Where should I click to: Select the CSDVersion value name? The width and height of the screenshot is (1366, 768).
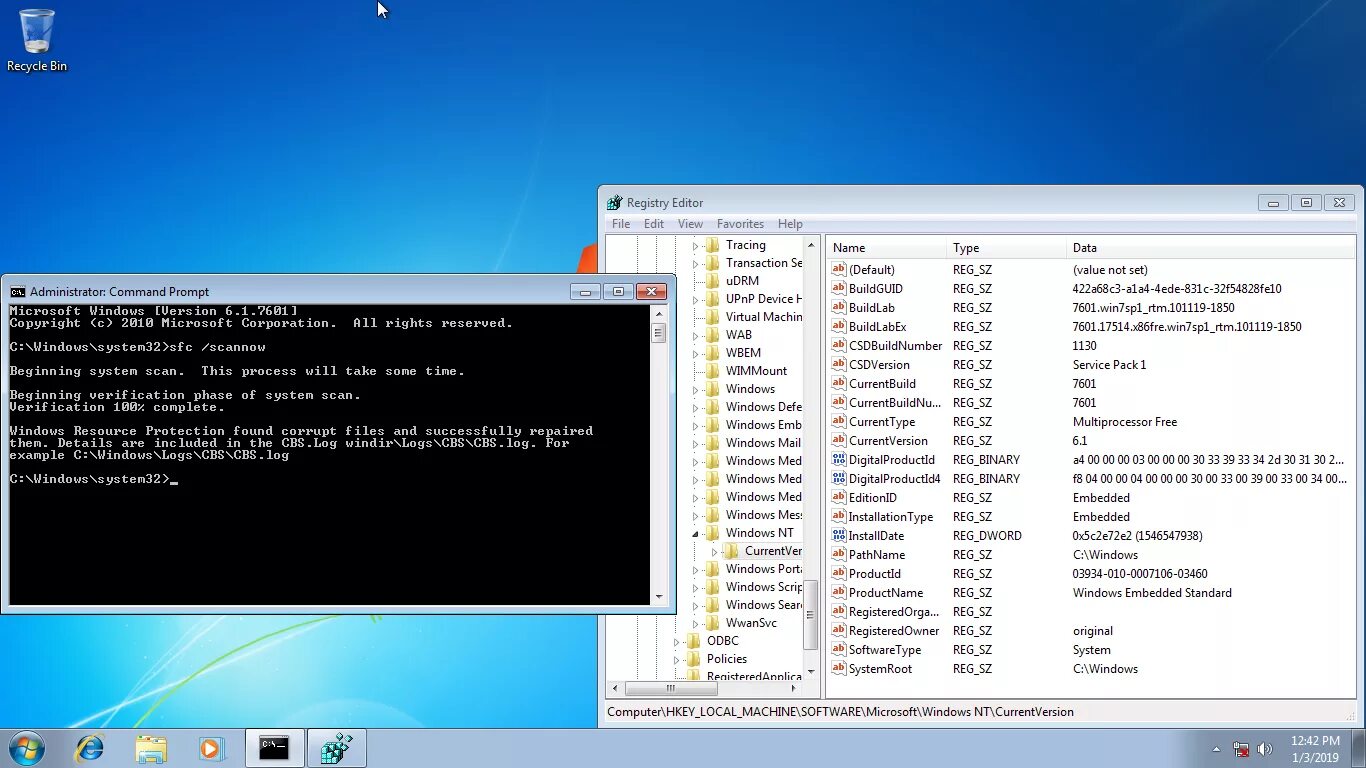coord(879,365)
